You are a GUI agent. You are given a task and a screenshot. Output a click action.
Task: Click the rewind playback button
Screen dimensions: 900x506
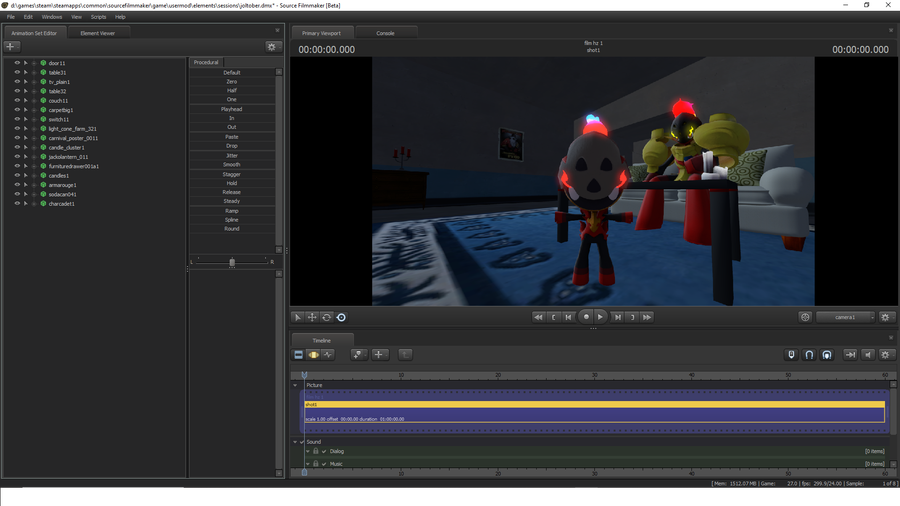click(x=538, y=317)
